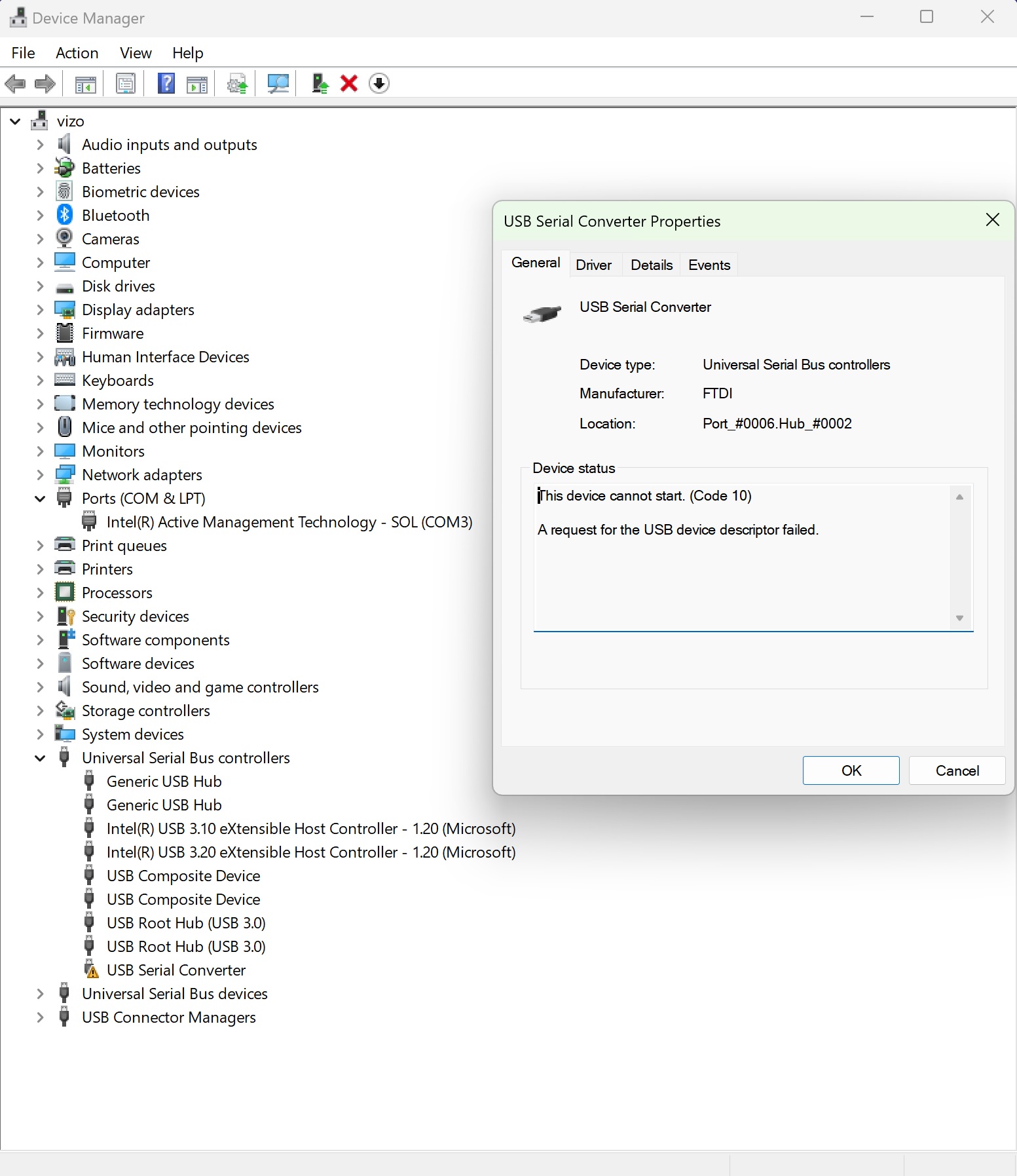This screenshot has width=1017, height=1176.
Task: Switch to the Driver tab
Action: click(x=593, y=265)
